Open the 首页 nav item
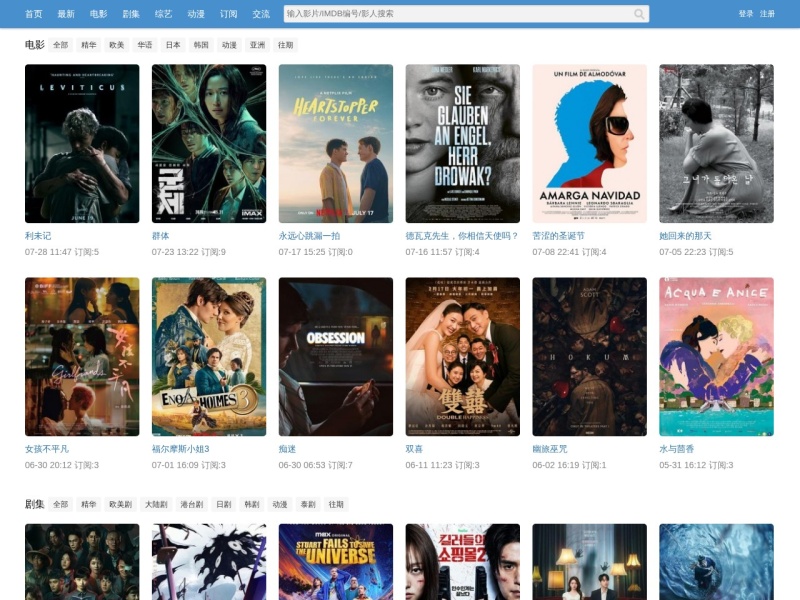 34,14
